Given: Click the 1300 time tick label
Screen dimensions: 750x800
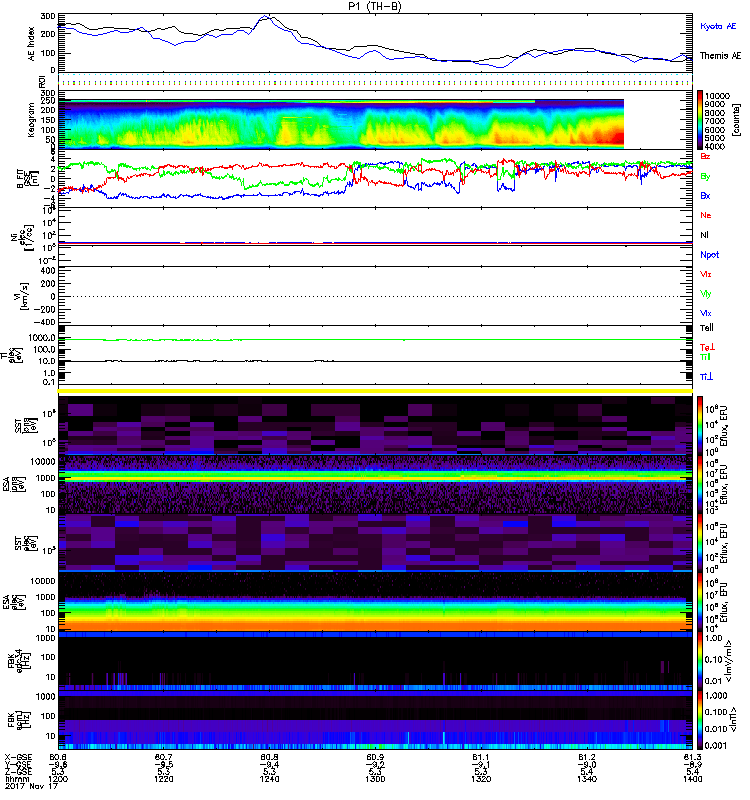Looking at the screenshot, I should click(x=375, y=779).
